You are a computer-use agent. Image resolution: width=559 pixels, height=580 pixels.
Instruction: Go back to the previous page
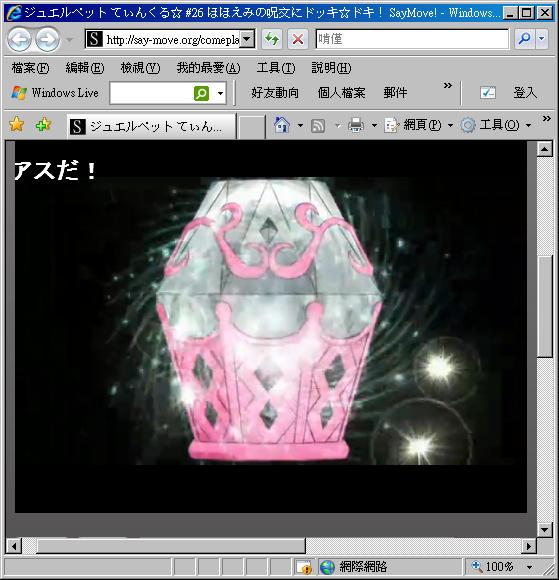pyautogui.click(x=19, y=39)
